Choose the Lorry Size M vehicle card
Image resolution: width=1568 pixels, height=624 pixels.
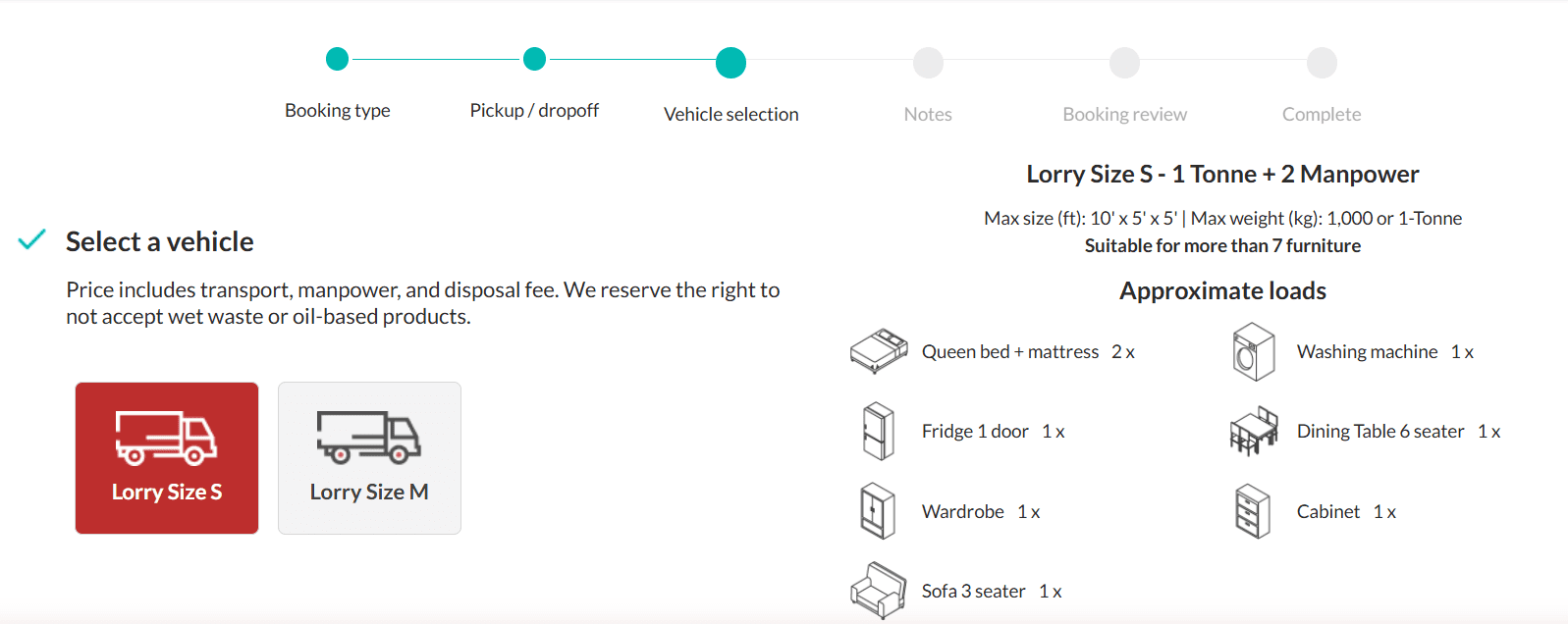[x=369, y=458]
